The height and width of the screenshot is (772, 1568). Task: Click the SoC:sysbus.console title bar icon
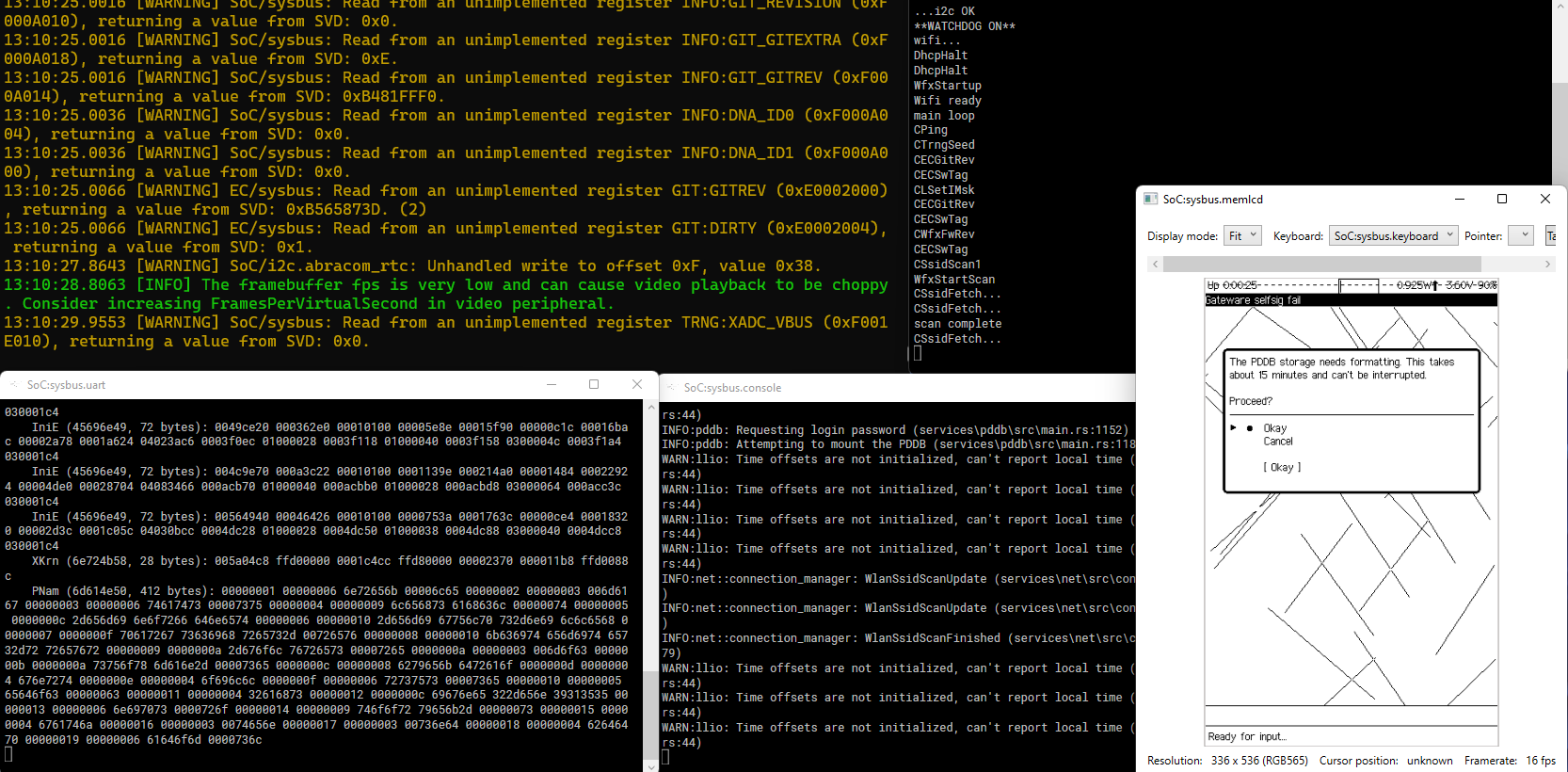(671, 387)
